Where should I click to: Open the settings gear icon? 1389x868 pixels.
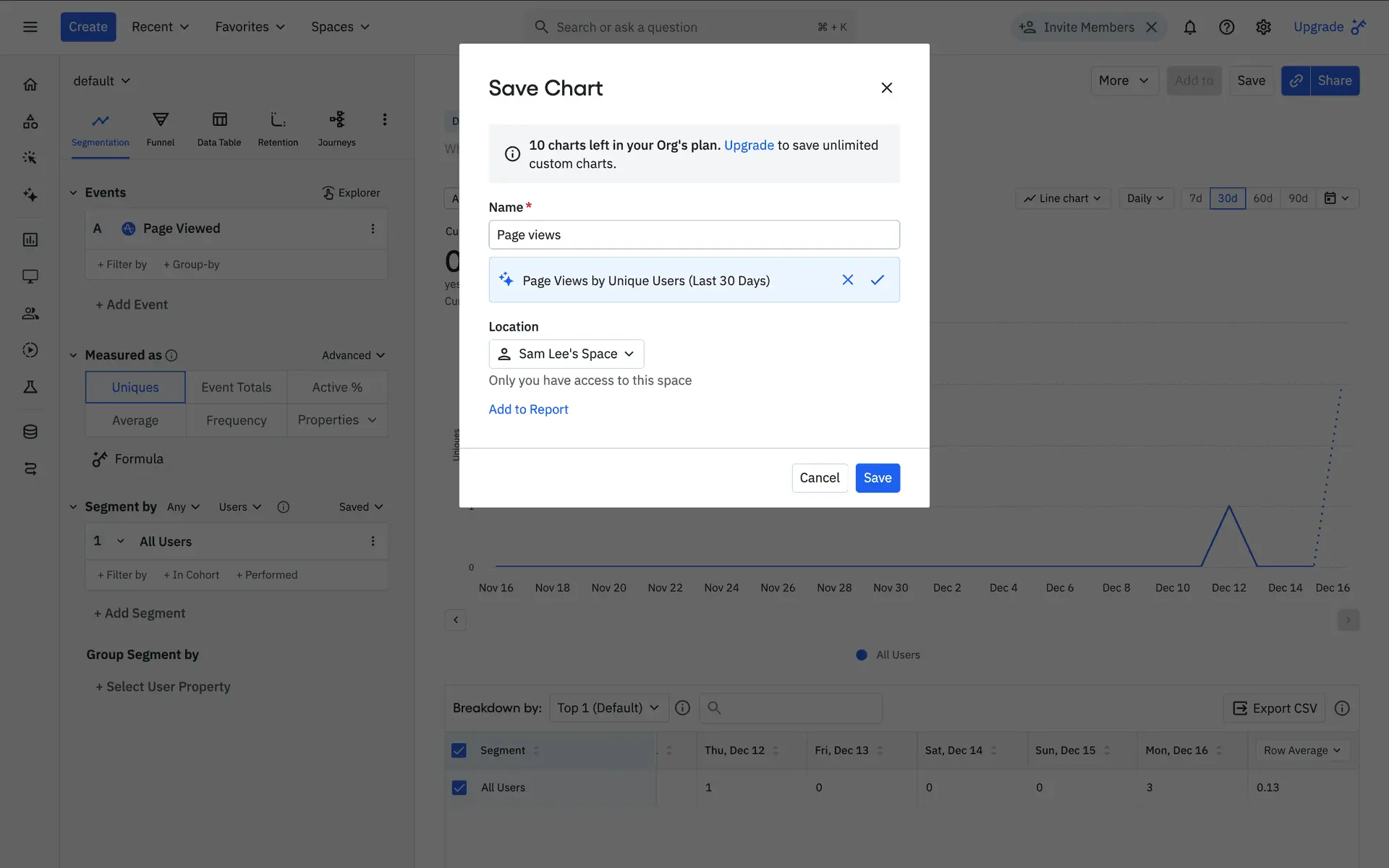(x=1263, y=27)
